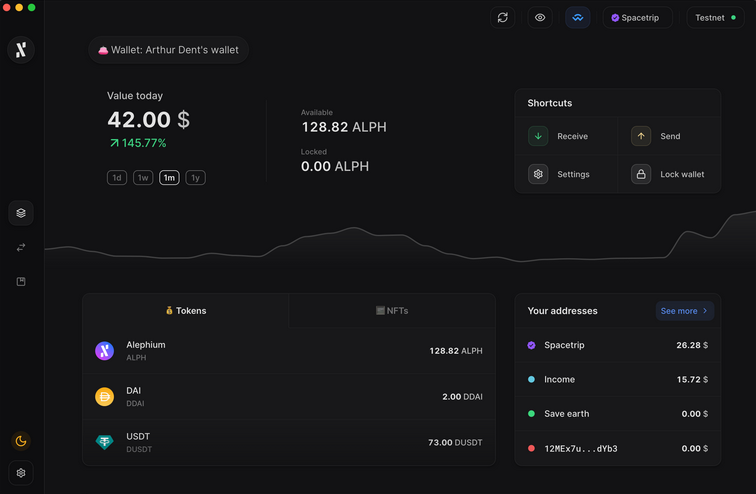Click the Spacetrip address row label
Screen dimensions: 756x494
tap(564, 345)
